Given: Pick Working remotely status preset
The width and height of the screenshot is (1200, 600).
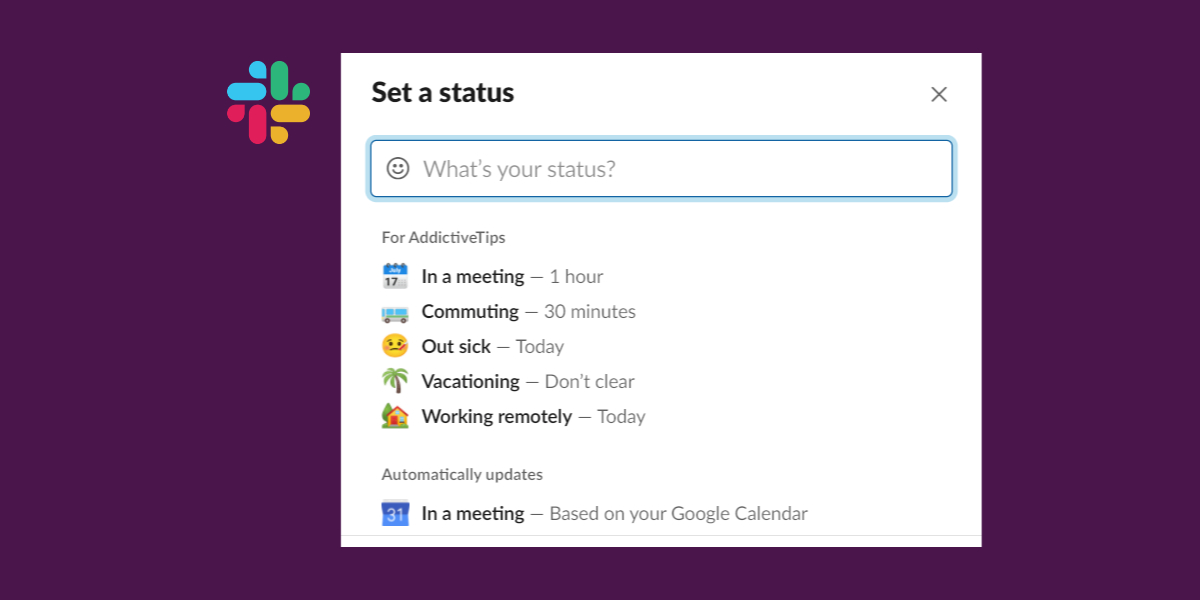Looking at the screenshot, I should tap(533, 417).
